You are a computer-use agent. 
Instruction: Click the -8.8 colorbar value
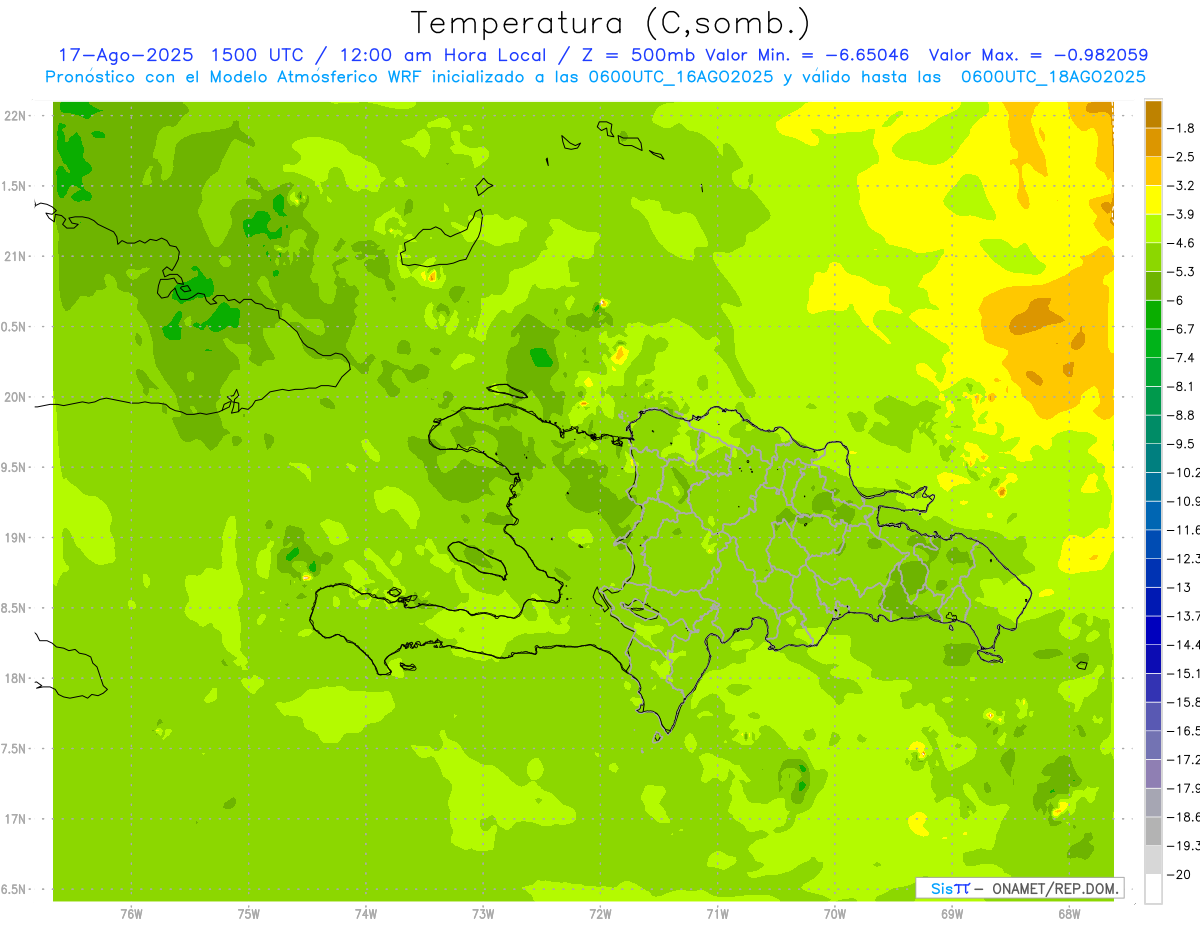click(1181, 414)
